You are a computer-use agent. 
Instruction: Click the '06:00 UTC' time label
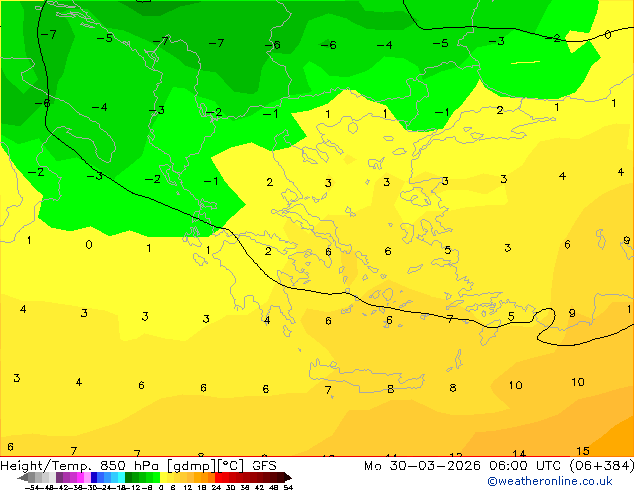point(525,466)
